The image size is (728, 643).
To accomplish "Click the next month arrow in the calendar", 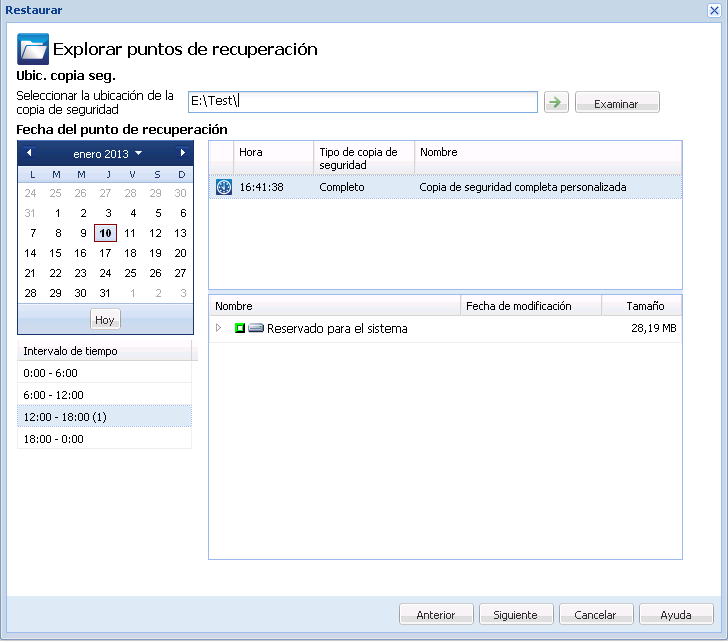I will tap(182, 153).
